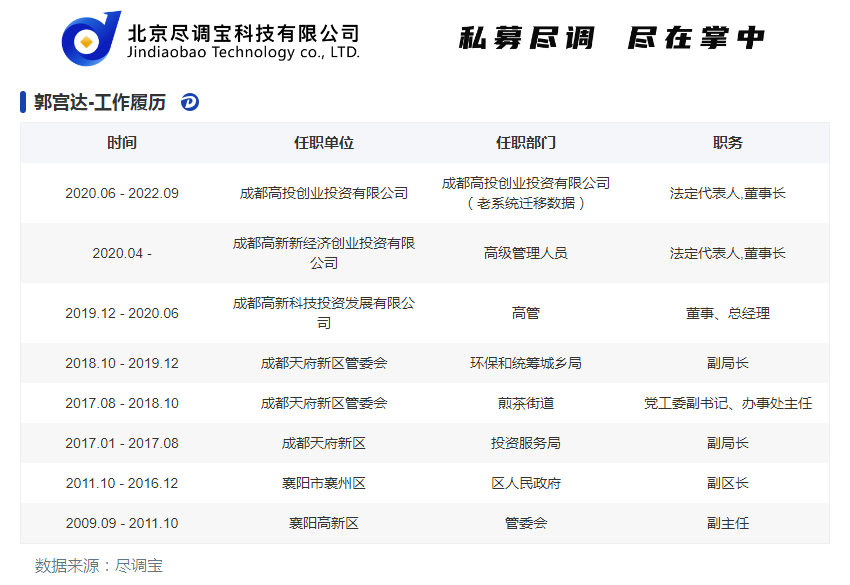The image size is (850, 585).
Task: Select the 2020.04 - date cell
Action: coord(122,253)
